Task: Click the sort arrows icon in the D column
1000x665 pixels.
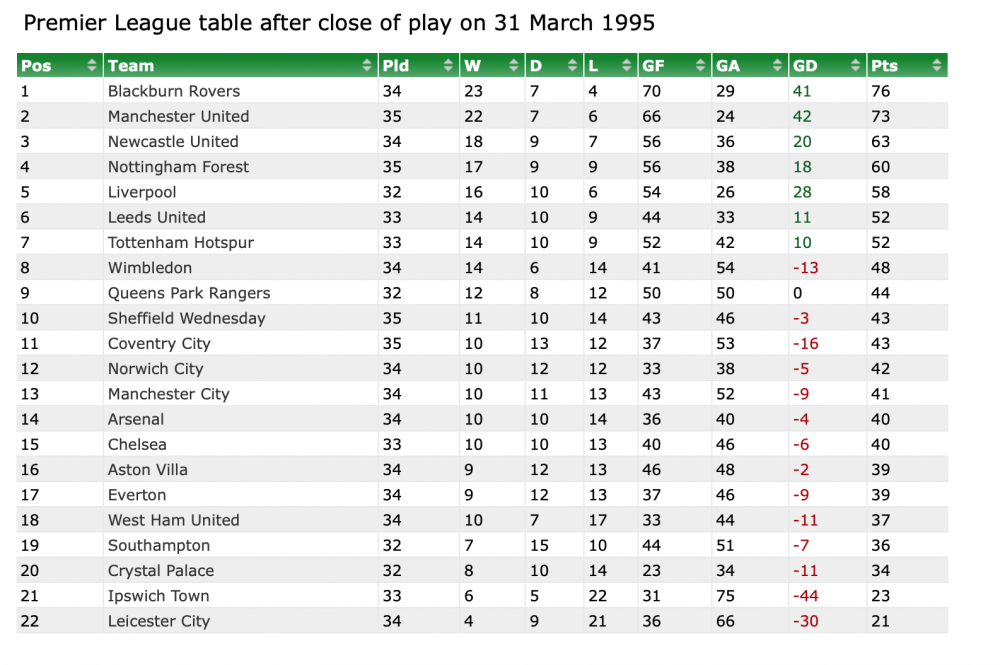Action: [x=572, y=66]
